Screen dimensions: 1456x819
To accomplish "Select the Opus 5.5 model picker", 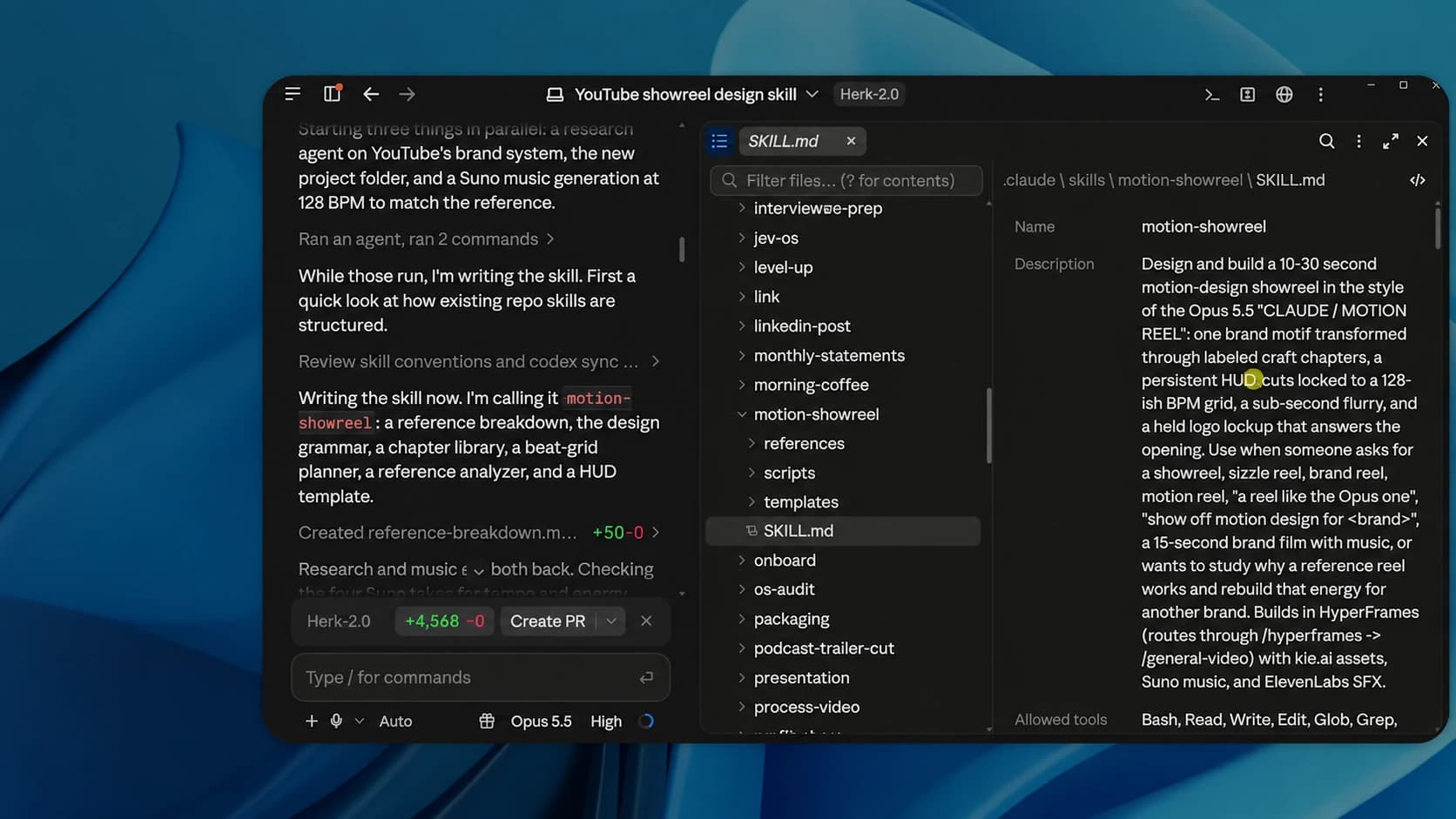I will click(x=541, y=721).
